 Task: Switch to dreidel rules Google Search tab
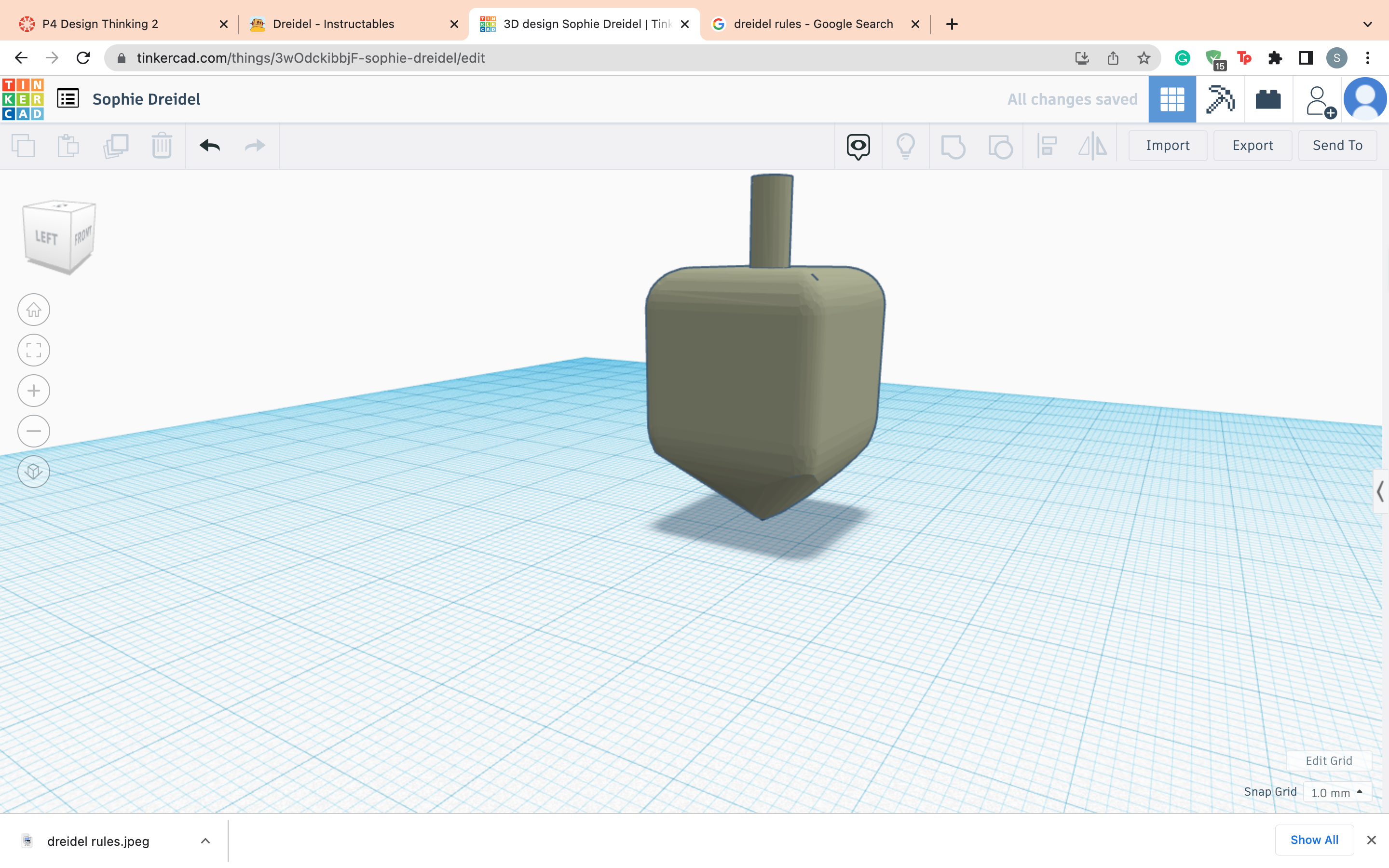[812, 24]
